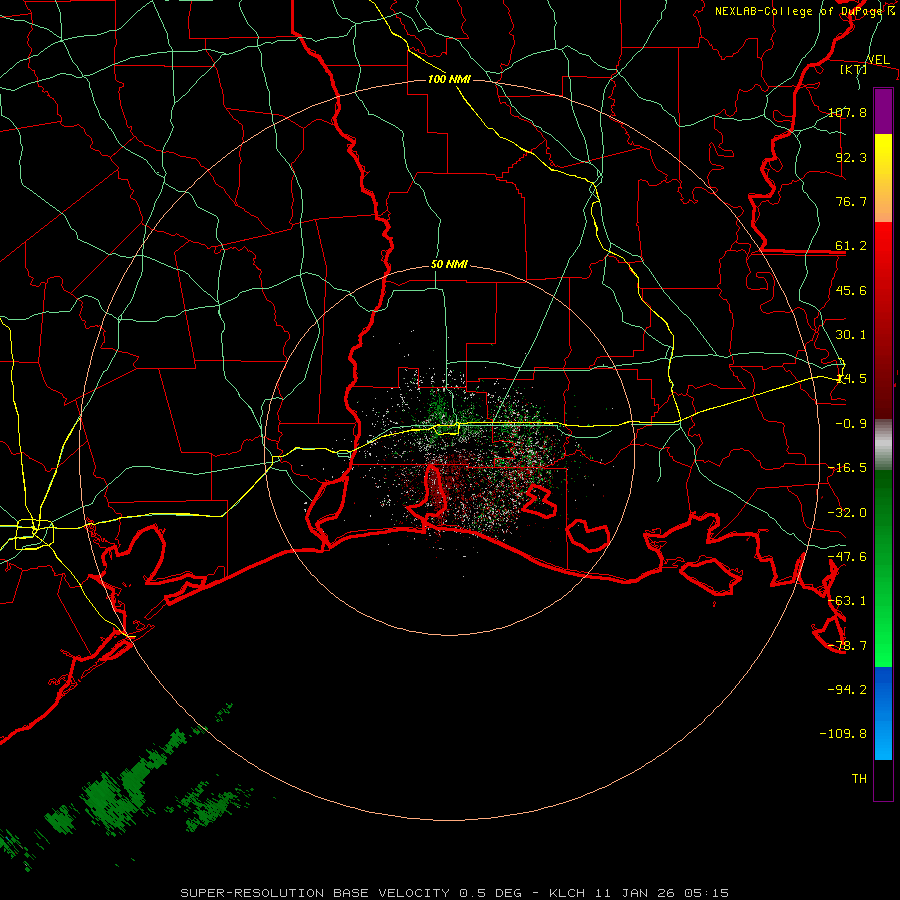This screenshot has width=900, height=900.
Task: Click the 107.8 scale value
Action: 848,112
